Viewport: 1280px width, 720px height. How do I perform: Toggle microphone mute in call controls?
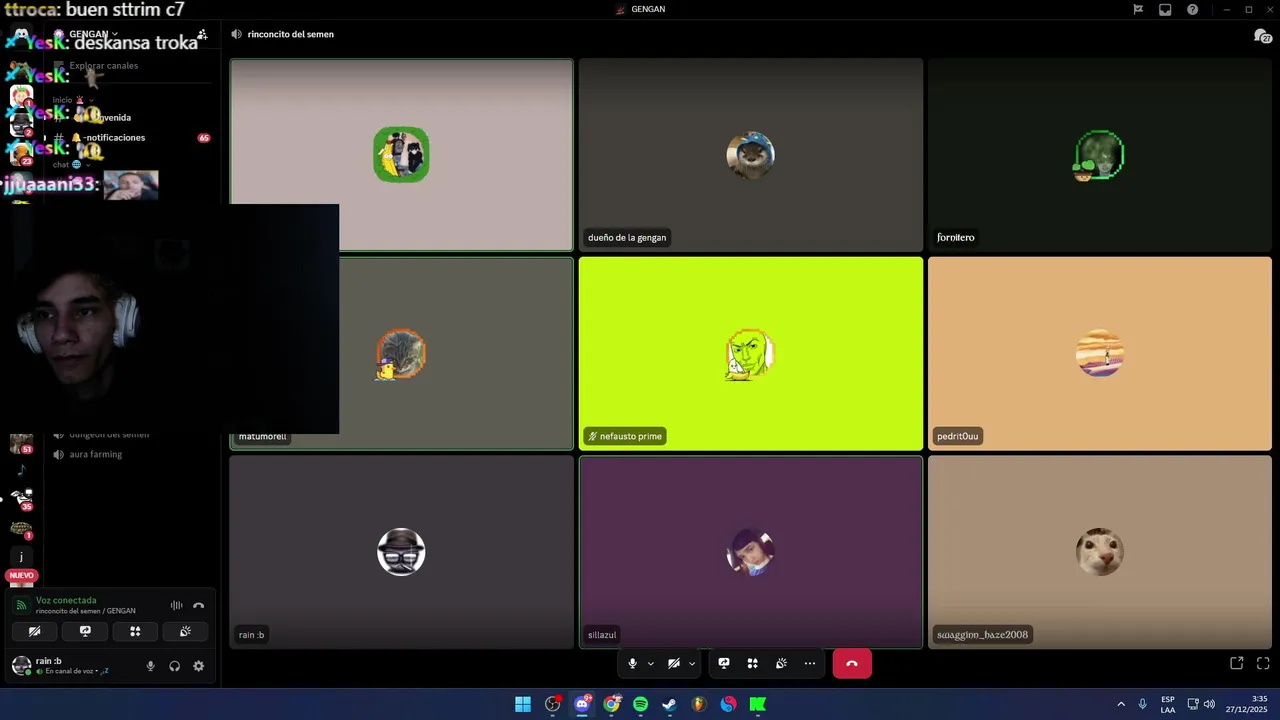[632, 663]
